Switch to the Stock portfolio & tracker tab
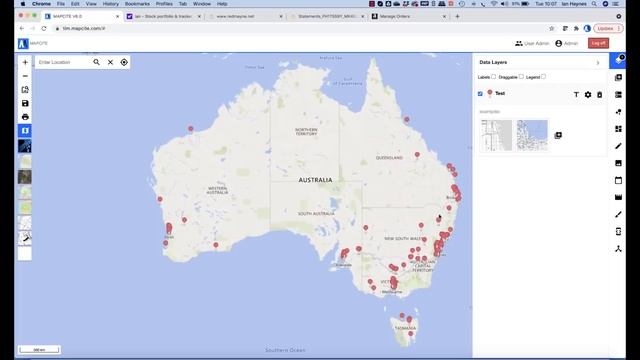 click(163, 16)
